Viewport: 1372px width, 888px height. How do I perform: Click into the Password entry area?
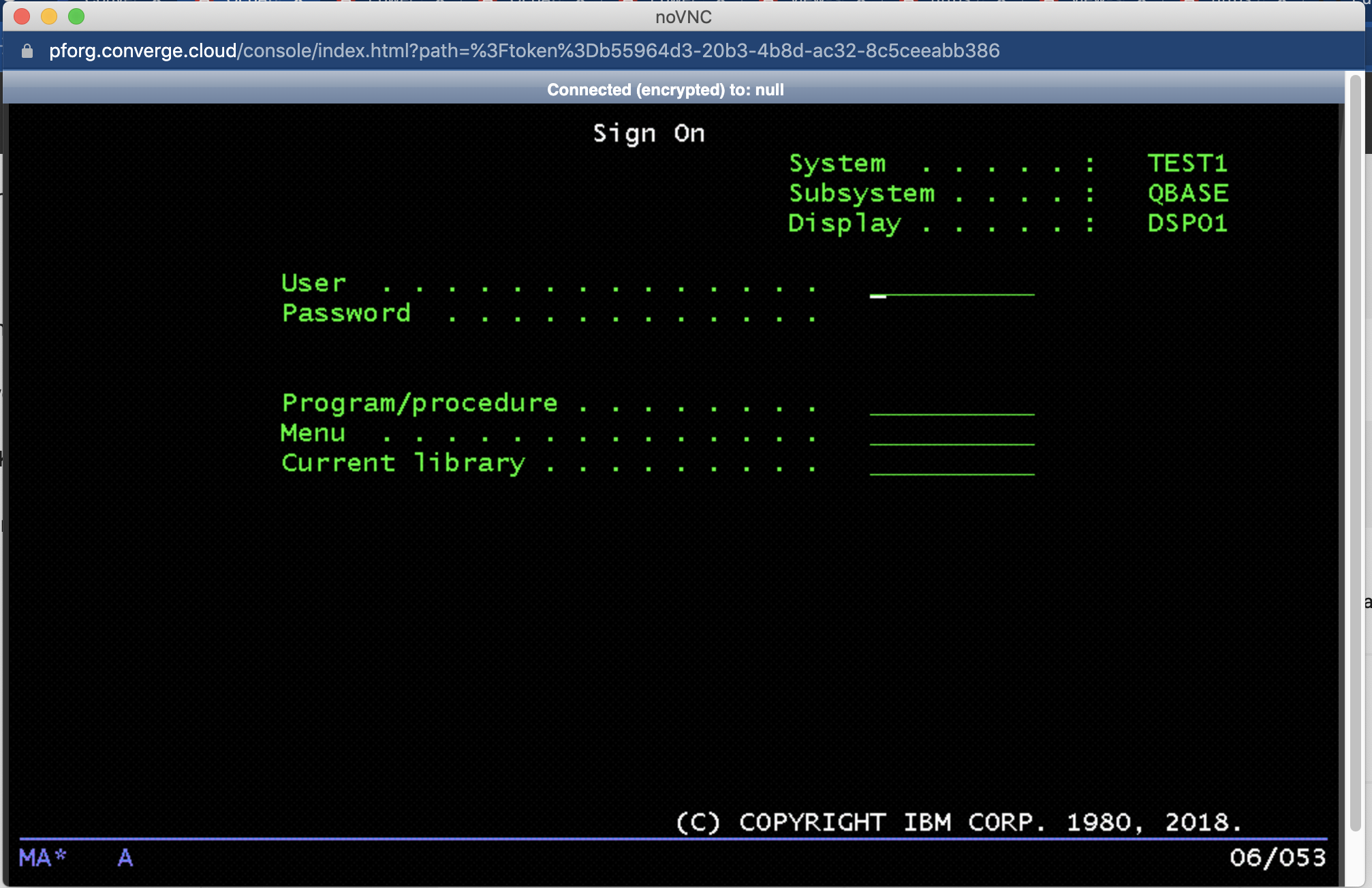952,315
